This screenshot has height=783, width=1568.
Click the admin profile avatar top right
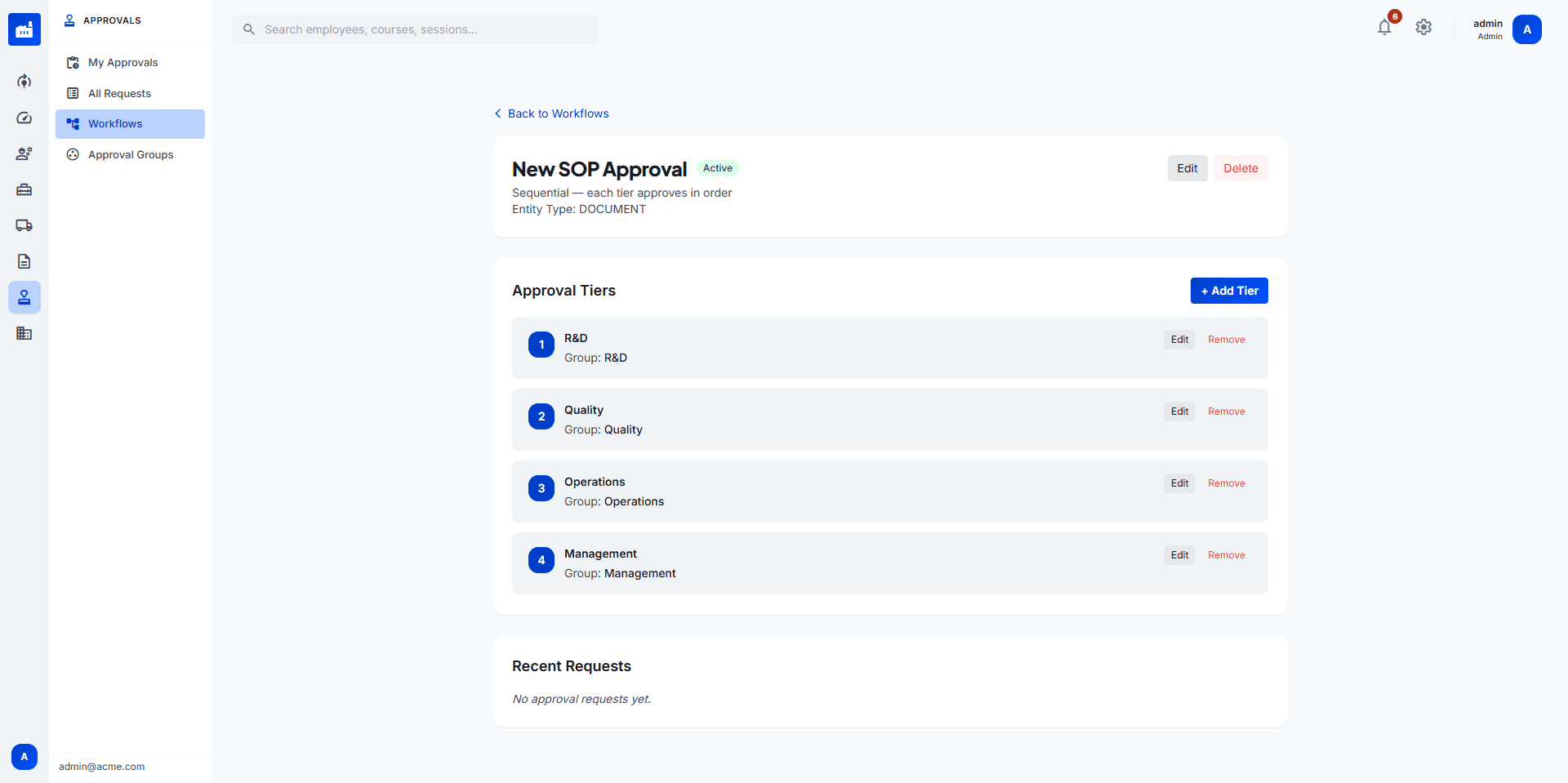tap(1527, 29)
